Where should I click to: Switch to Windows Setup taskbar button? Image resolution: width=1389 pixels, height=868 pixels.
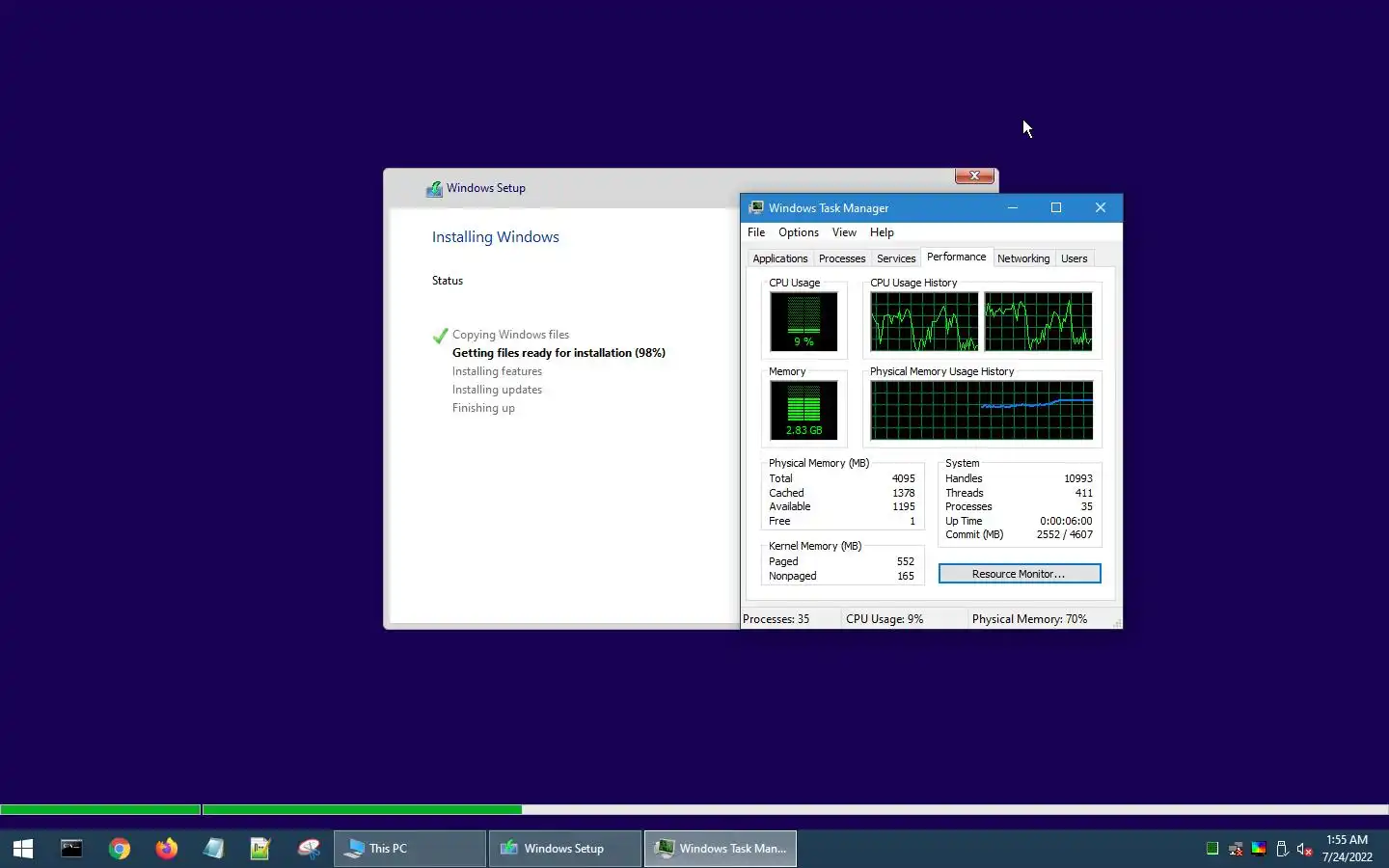(565, 849)
